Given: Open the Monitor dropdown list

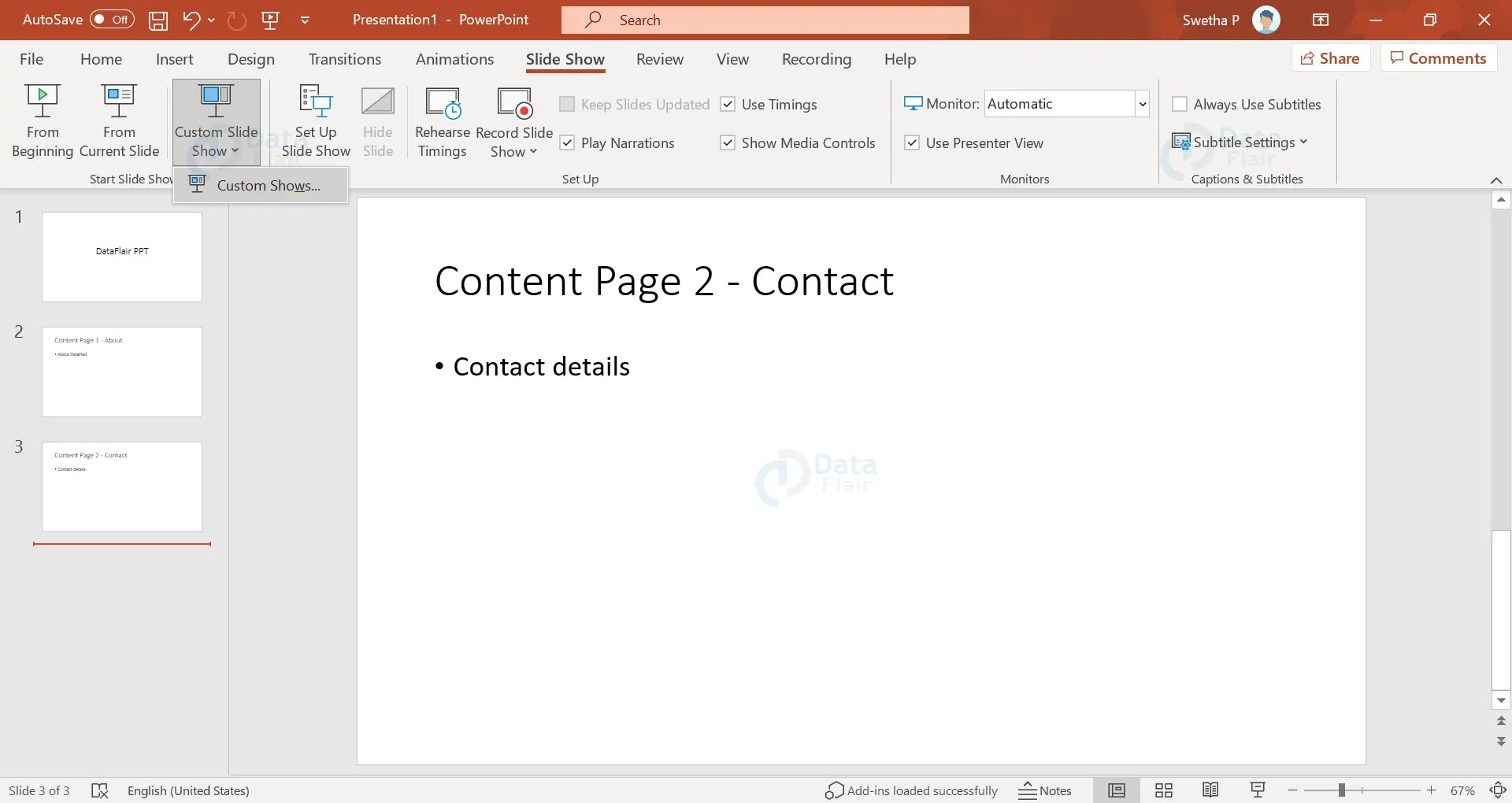Looking at the screenshot, I should coord(1142,104).
